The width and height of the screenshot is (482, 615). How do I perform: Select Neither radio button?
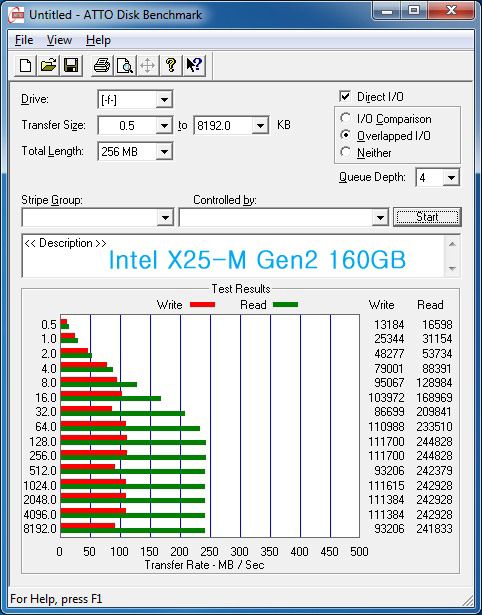click(346, 152)
